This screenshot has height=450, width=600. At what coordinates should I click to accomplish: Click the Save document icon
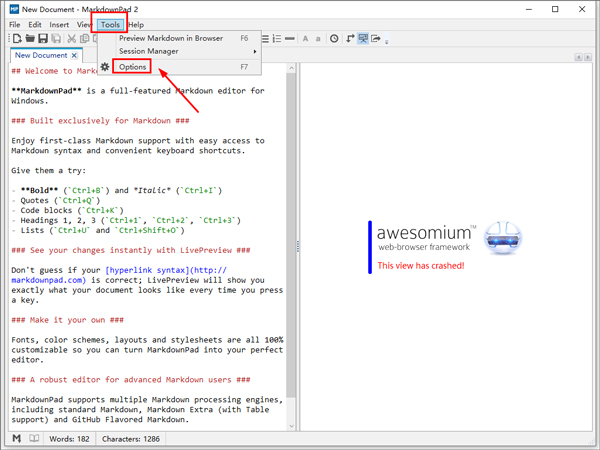tap(43, 39)
